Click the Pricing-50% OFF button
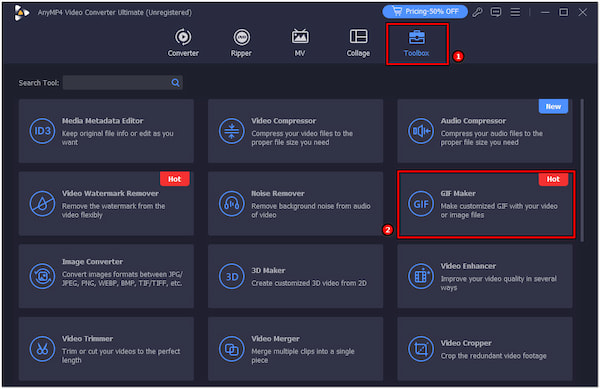 tap(425, 11)
